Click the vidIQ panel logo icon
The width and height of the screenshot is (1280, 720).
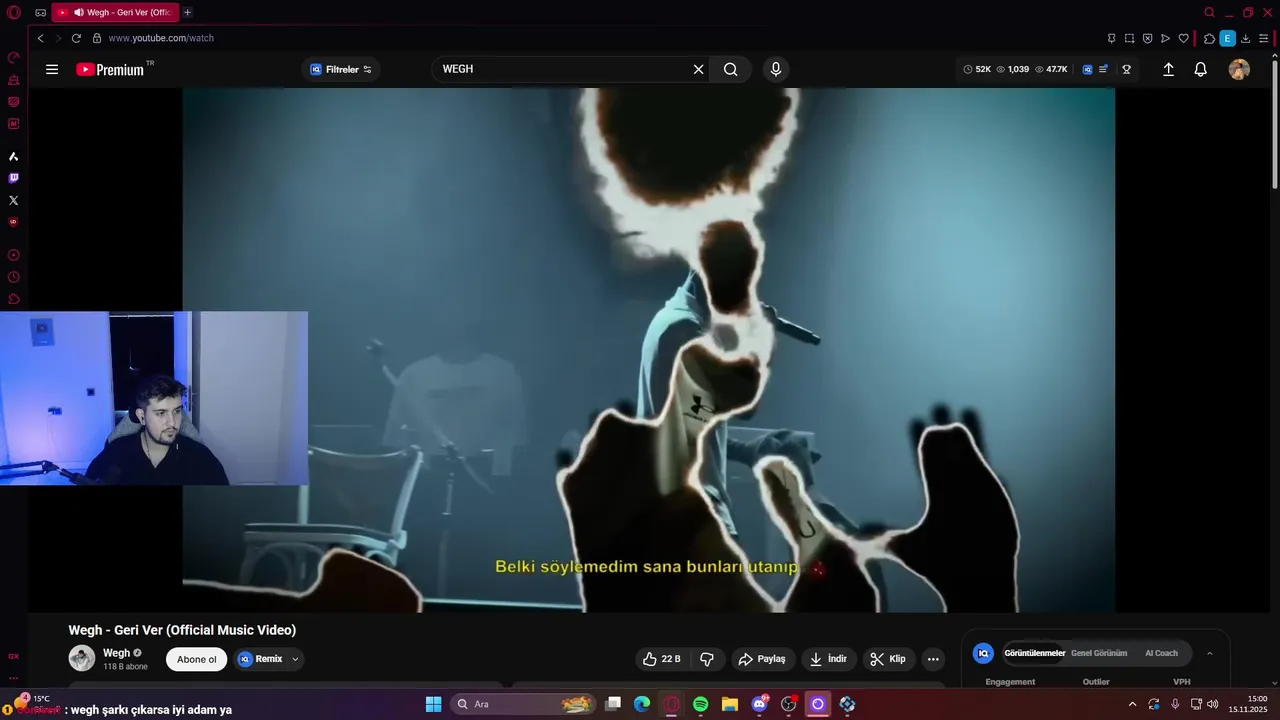click(983, 653)
